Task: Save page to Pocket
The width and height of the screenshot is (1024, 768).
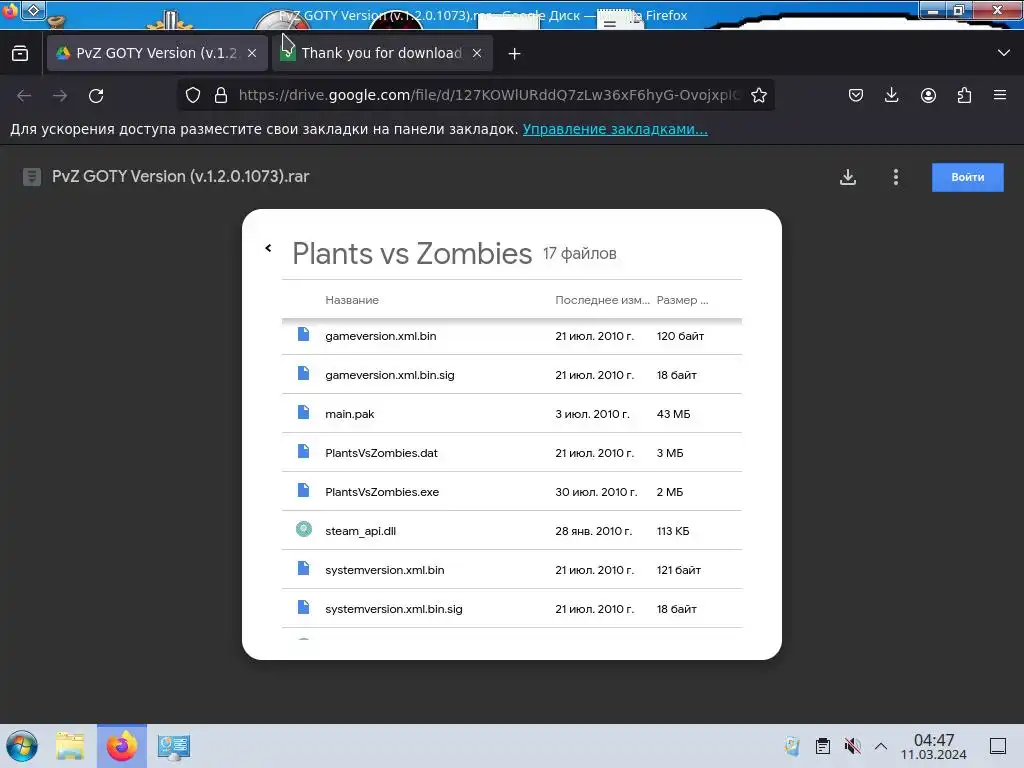Action: pos(856,95)
